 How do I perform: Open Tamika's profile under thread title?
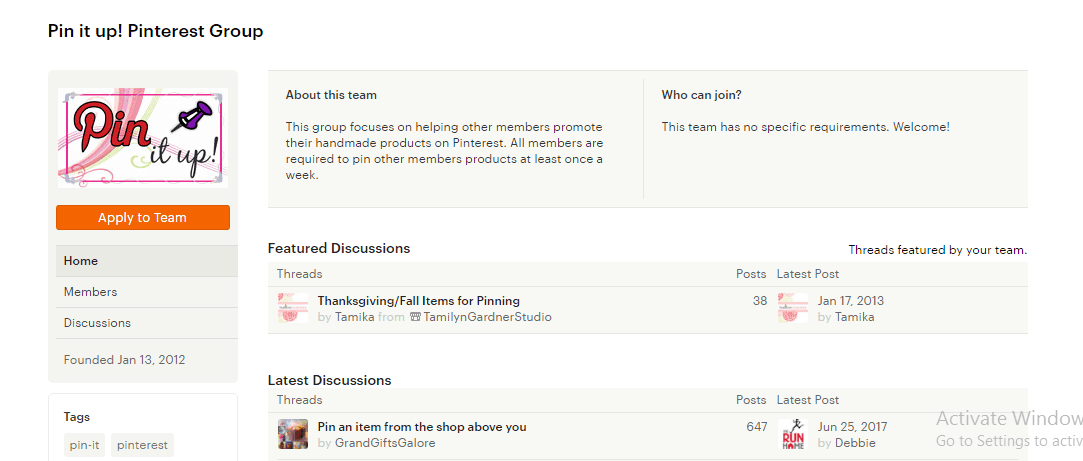click(x=354, y=317)
